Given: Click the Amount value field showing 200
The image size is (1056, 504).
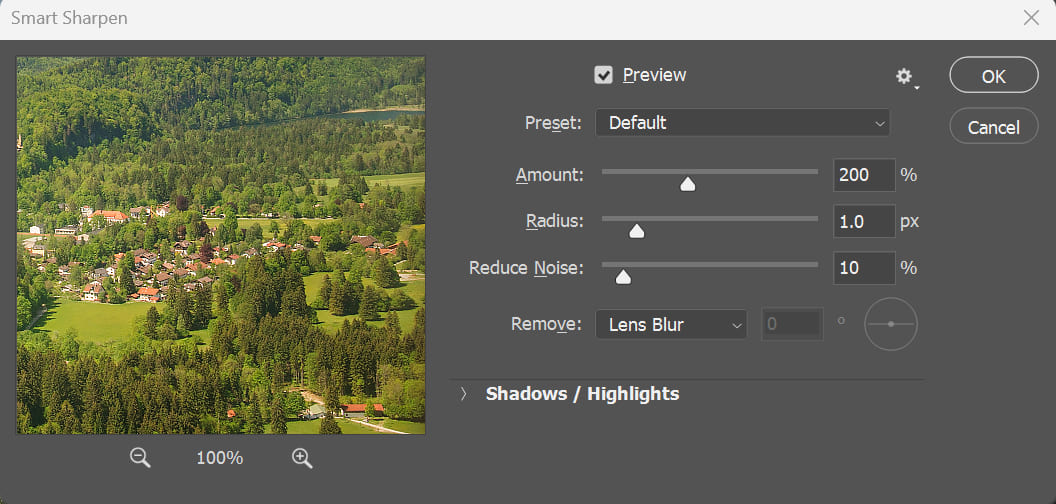Looking at the screenshot, I should click(x=864, y=175).
